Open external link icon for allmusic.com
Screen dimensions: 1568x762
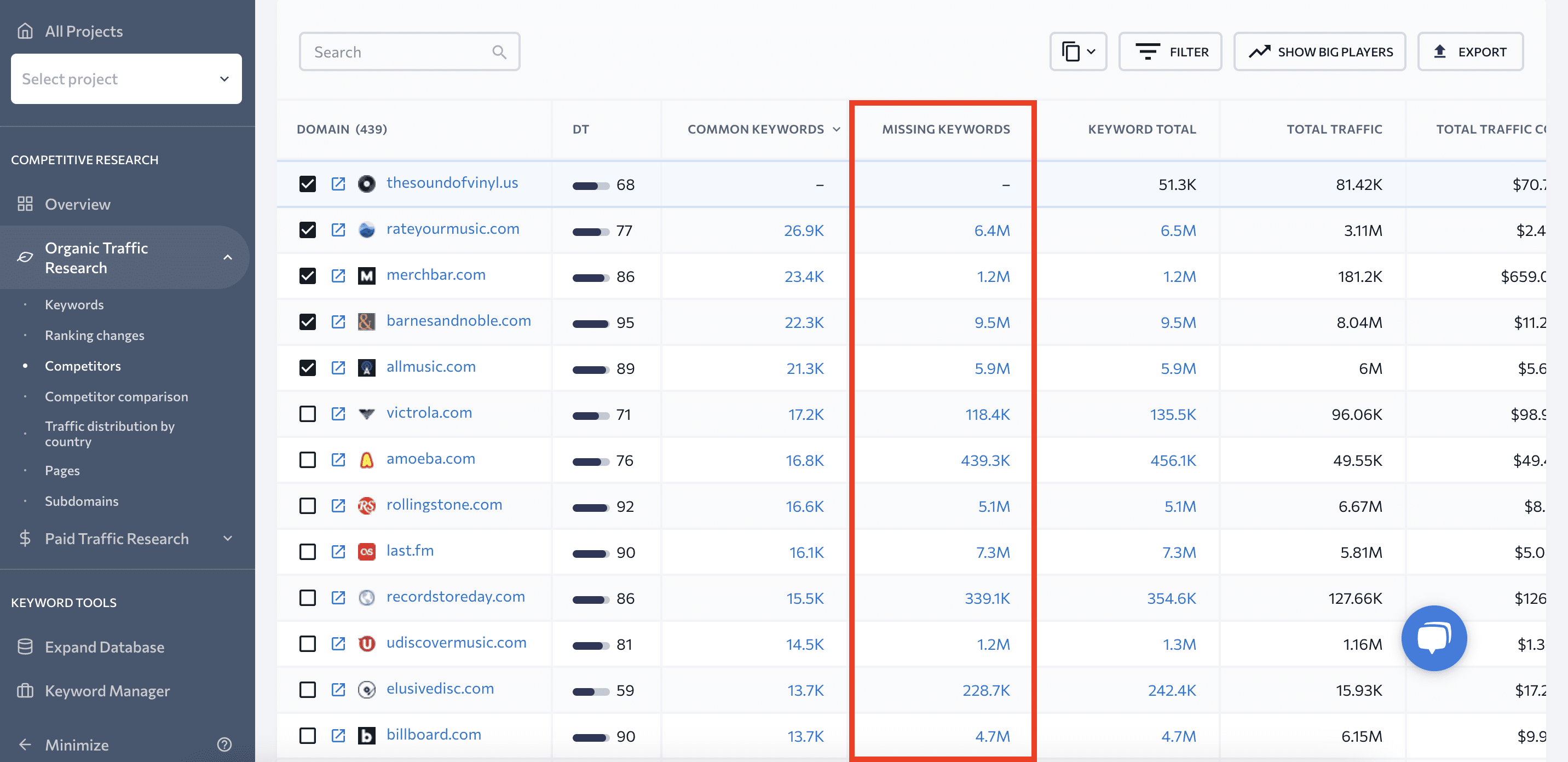pyautogui.click(x=338, y=368)
